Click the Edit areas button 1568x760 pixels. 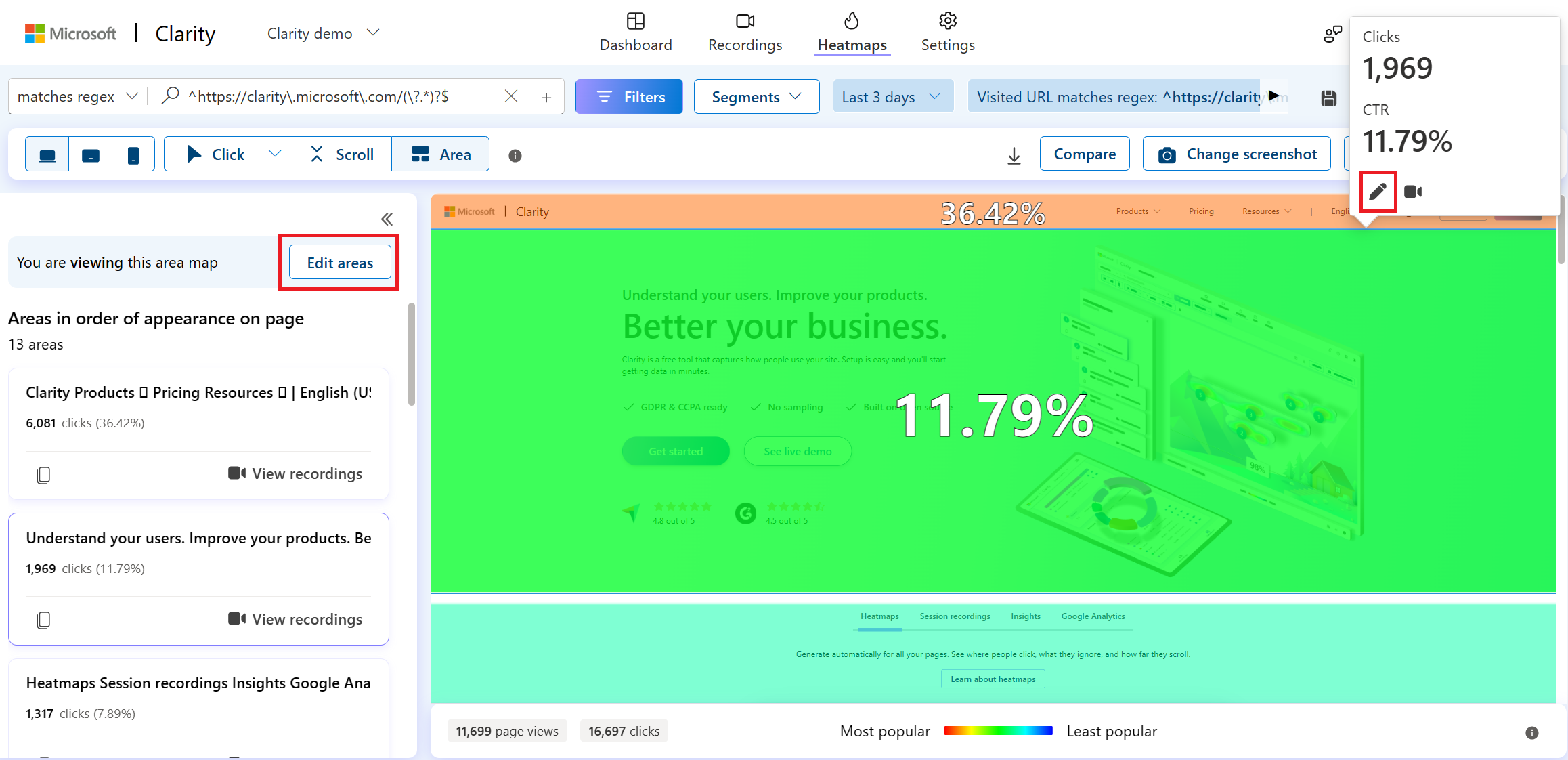point(339,263)
